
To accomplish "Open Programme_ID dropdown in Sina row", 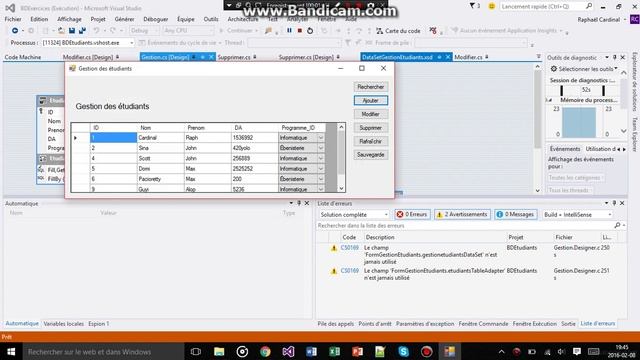I will (321, 148).
